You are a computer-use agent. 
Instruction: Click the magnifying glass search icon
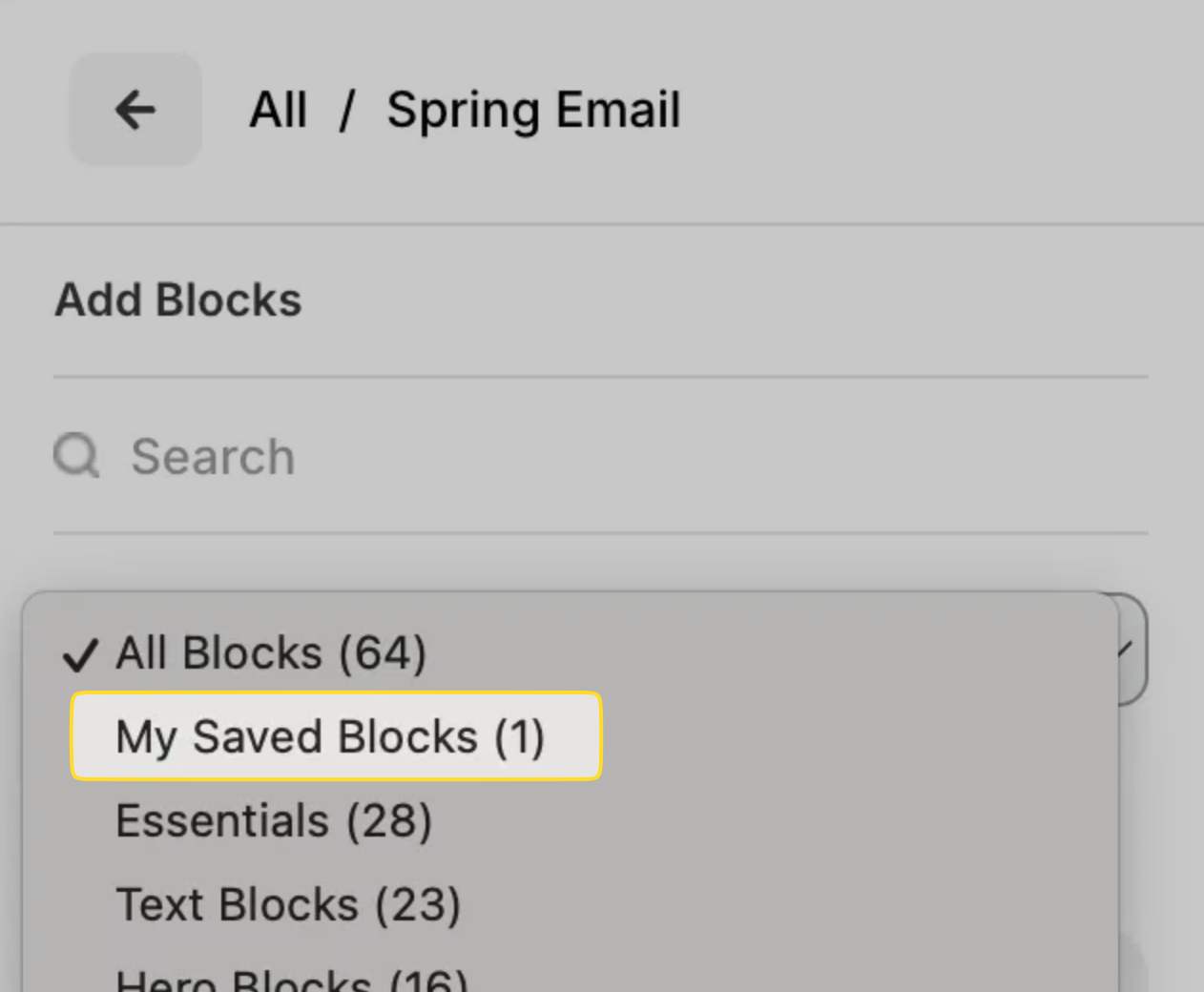pyautogui.click(x=75, y=455)
